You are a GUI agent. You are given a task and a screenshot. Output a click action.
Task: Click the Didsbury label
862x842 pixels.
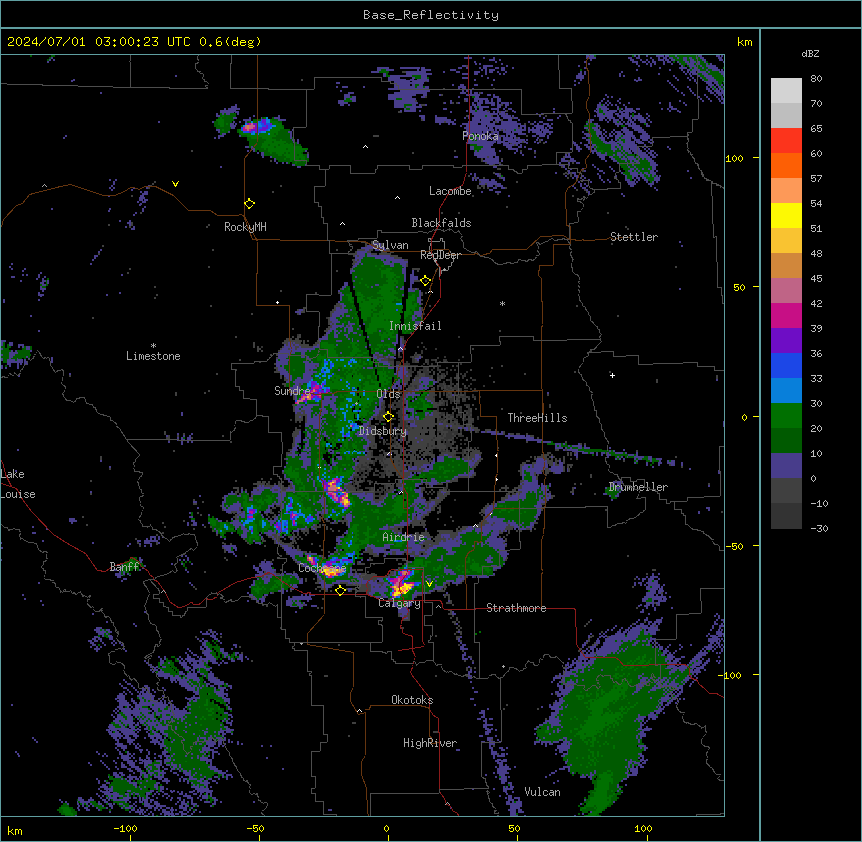(382, 431)
